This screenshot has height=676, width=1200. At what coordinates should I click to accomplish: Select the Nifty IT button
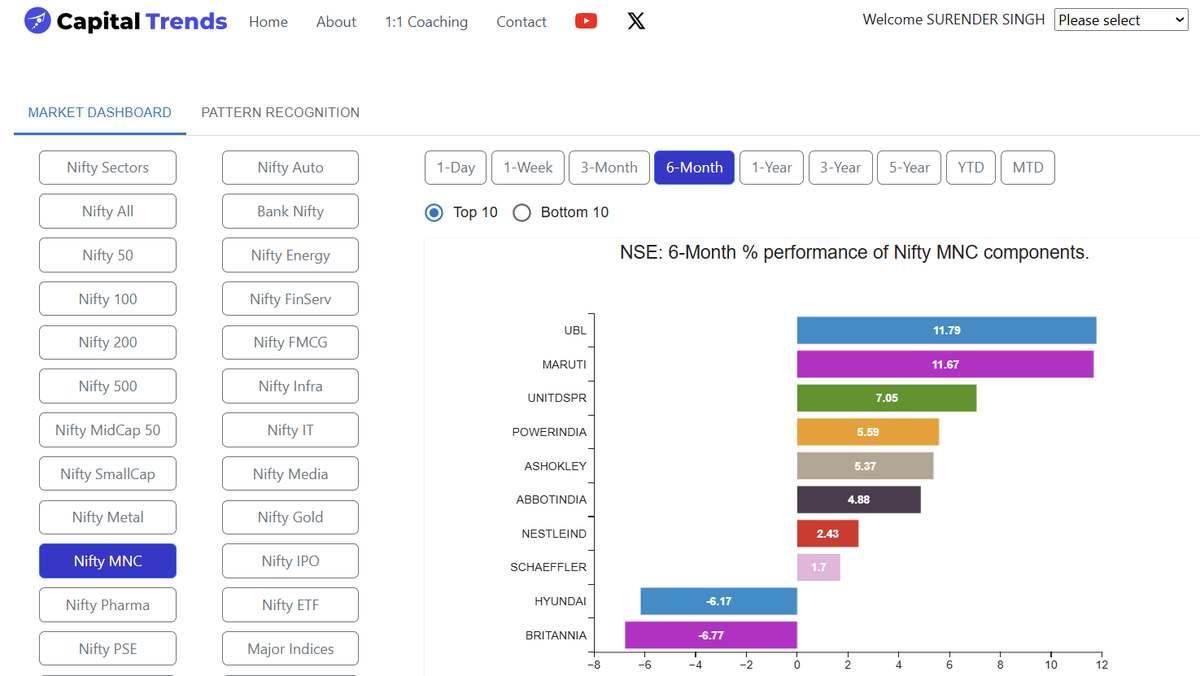pyautogui.click(x=290, y=430)
